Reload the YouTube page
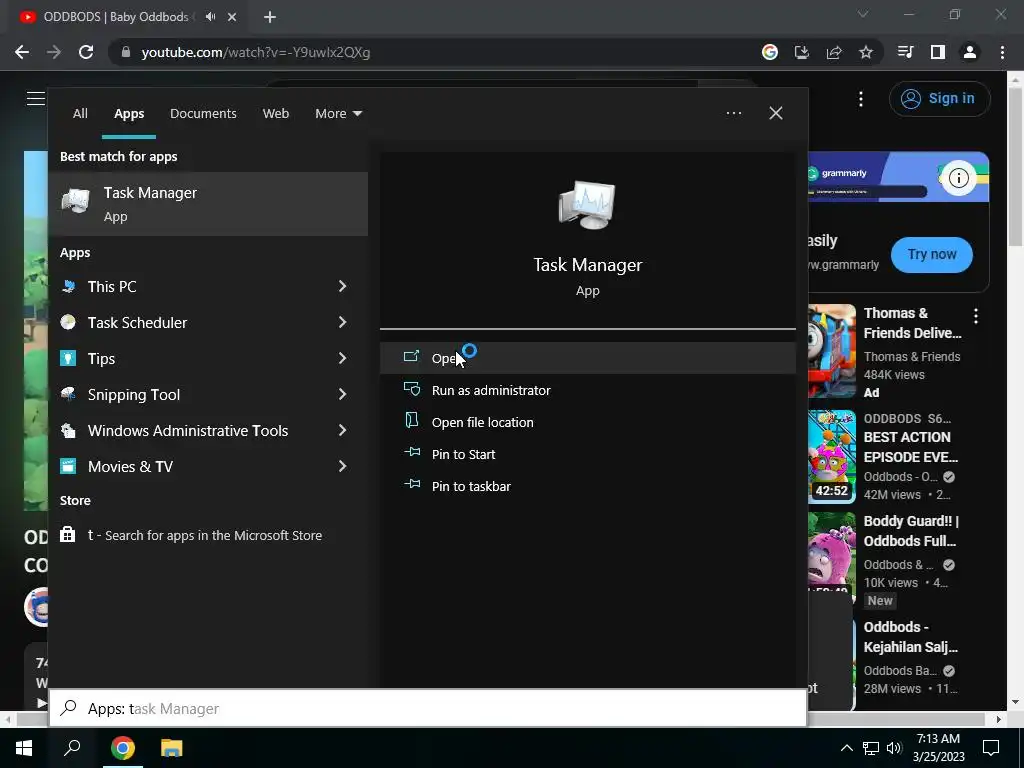Screen dimensions: 1024x768 click(86, 52)
